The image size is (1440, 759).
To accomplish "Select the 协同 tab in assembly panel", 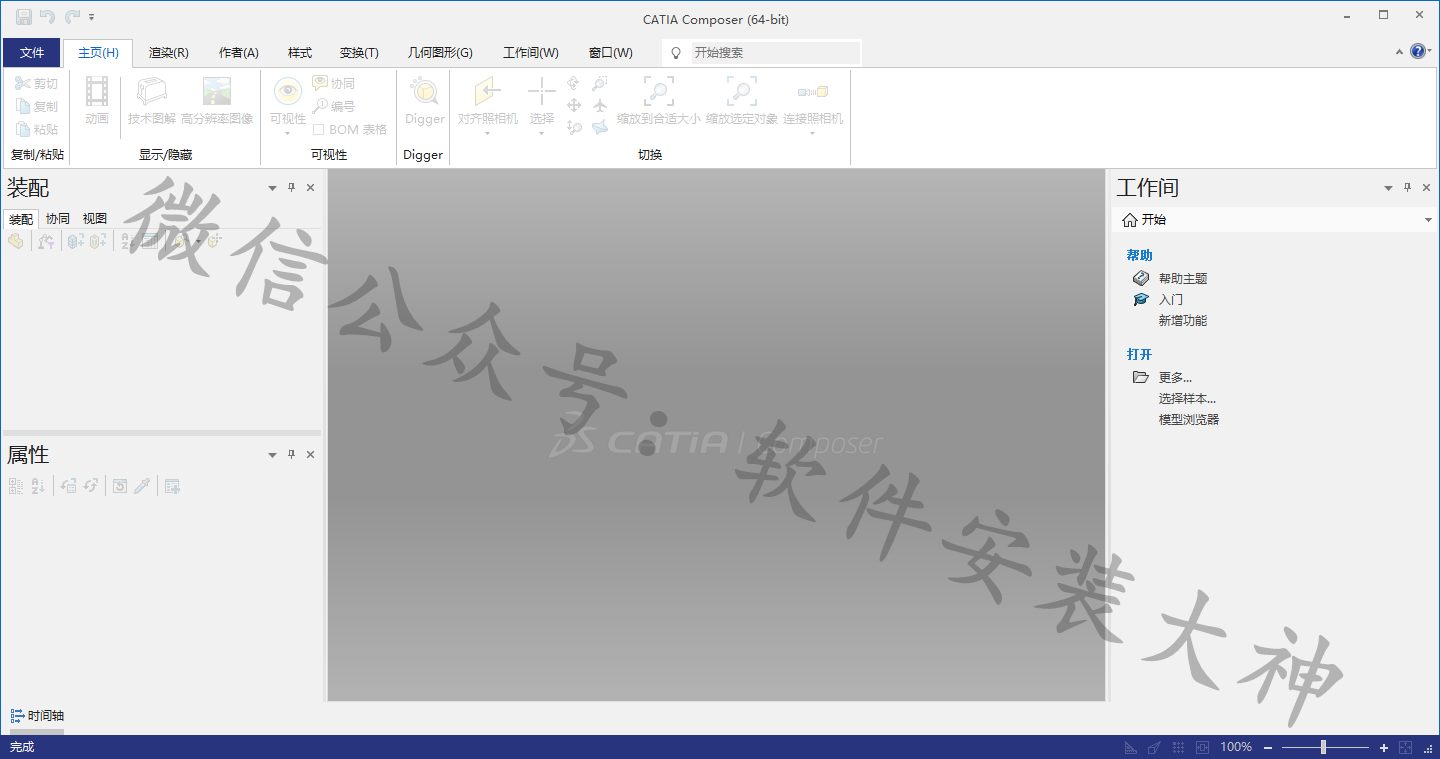I will [x=58, y=218].
